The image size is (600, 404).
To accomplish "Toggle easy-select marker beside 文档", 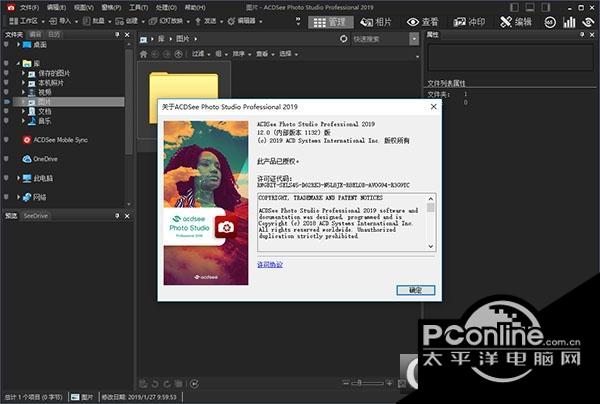I will [x=6, y=111].
